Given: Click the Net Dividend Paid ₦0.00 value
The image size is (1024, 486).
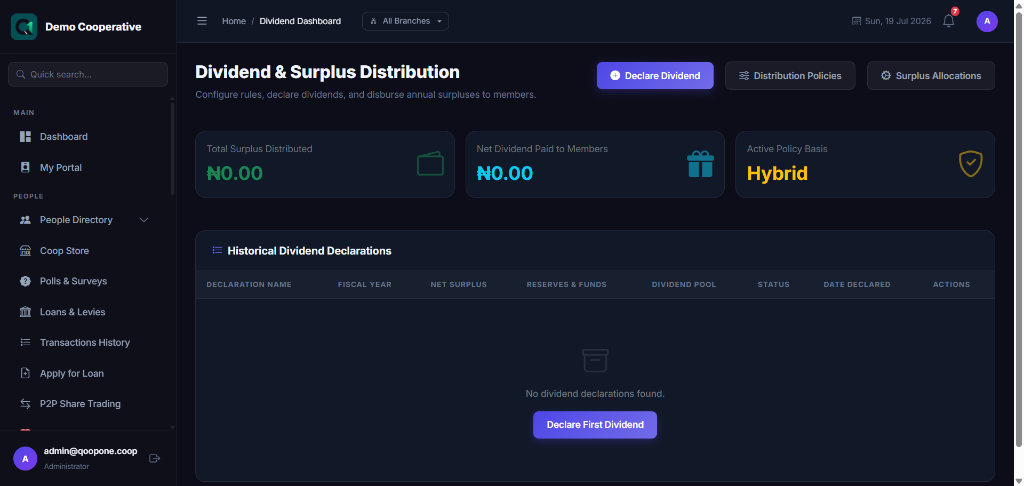Looking at the screenshot, I should [x=505, y=174].
